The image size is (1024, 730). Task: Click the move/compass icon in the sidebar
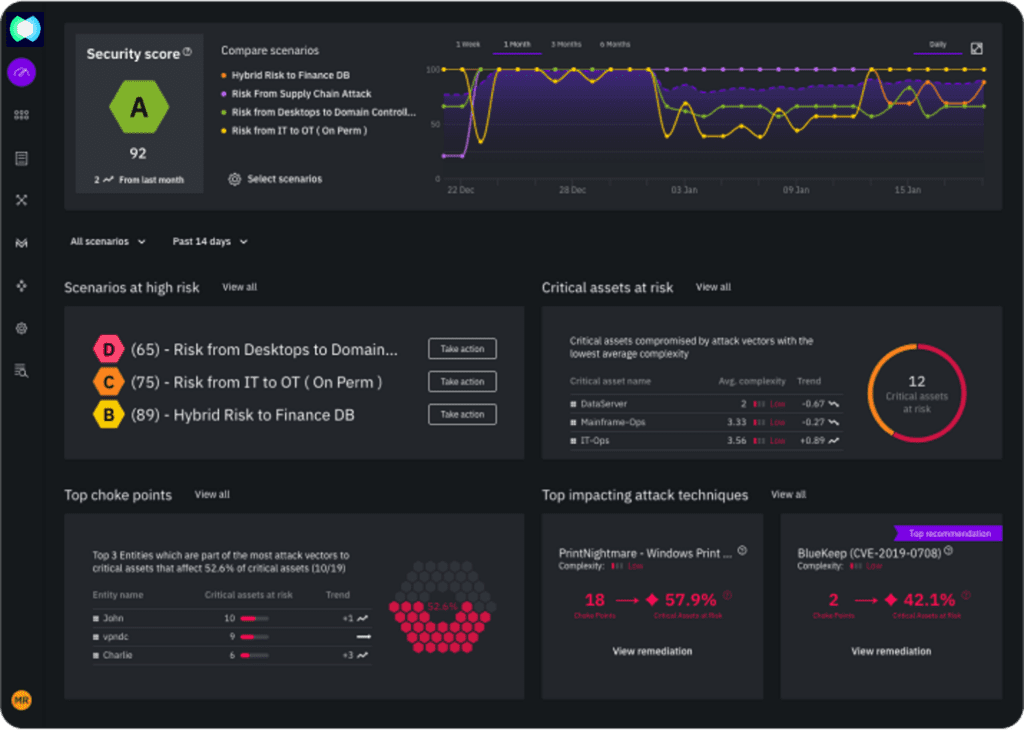point(21,285)
